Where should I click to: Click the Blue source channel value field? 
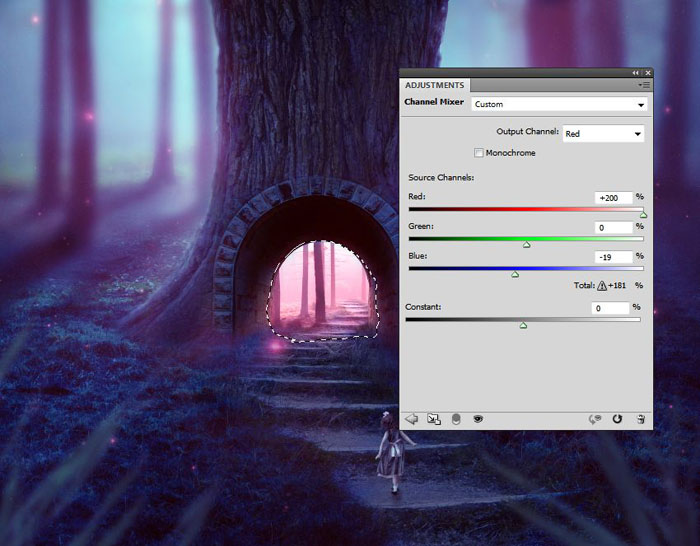612,257
